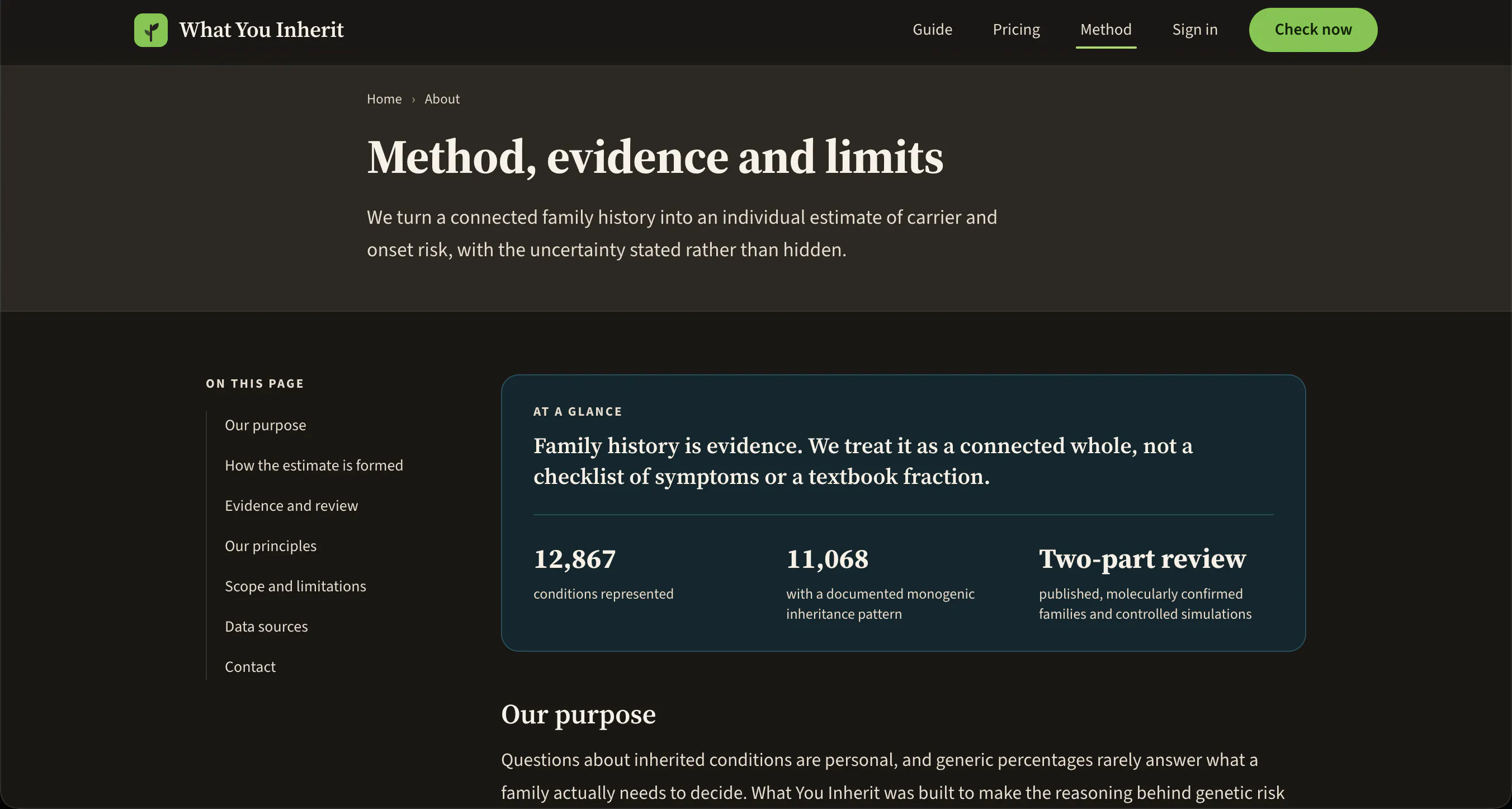
Task: Click the About breadcrumb item
Action: point(442,98)
